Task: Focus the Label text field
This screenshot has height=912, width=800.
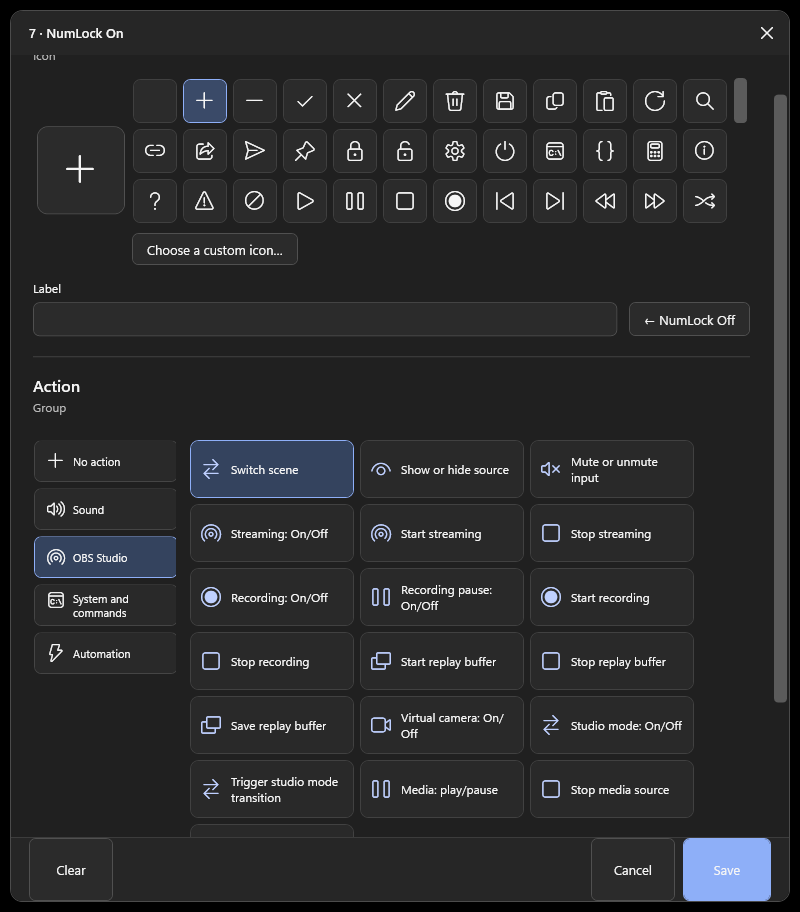Action: [x=325, y=319]
